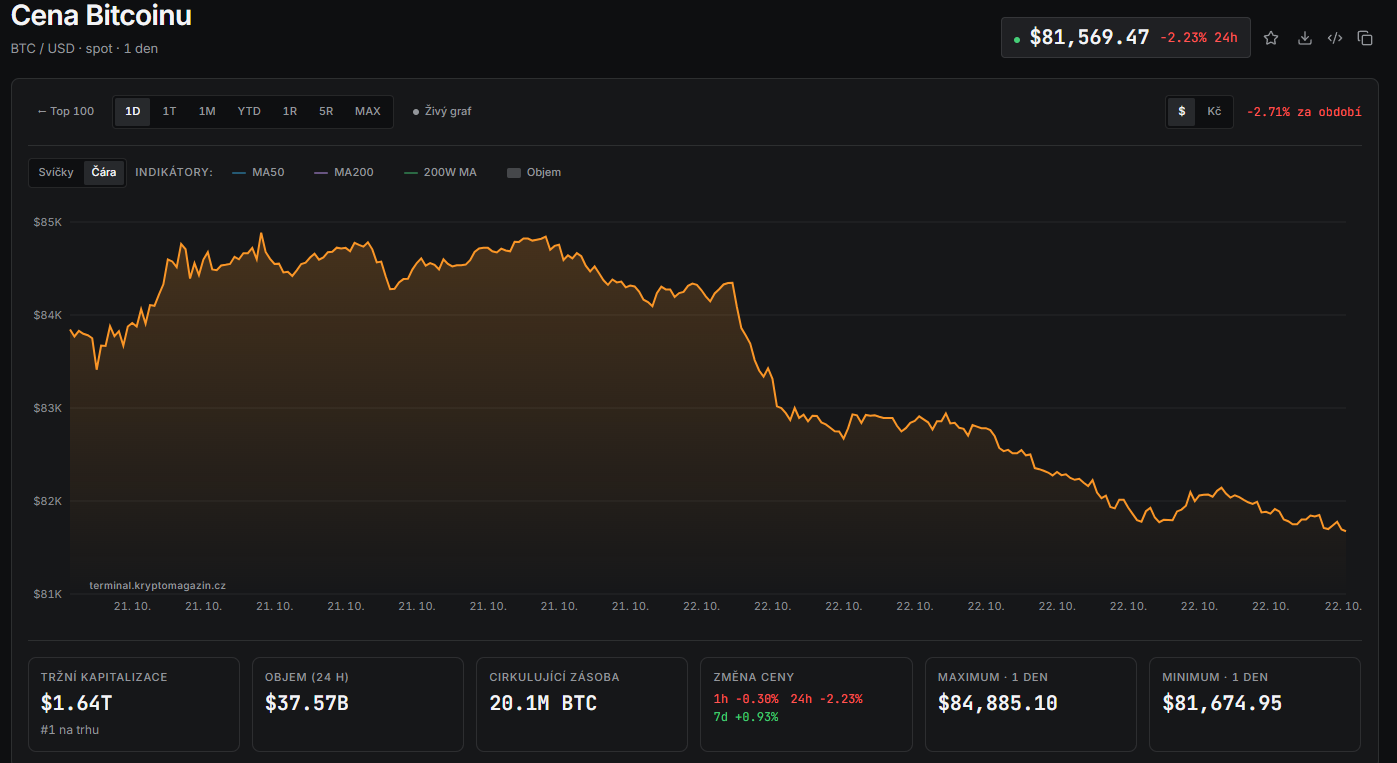The width and height of the screenshot is (1397, 763).
Task: Click the download chart icon
Action: click(x=1304, y=38)
